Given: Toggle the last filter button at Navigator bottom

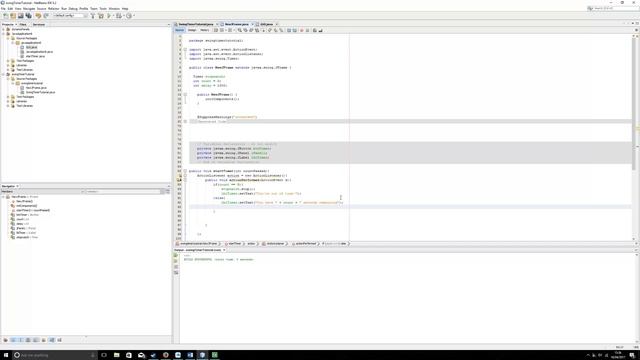Looking at the screenshot, I should point(59,340).
